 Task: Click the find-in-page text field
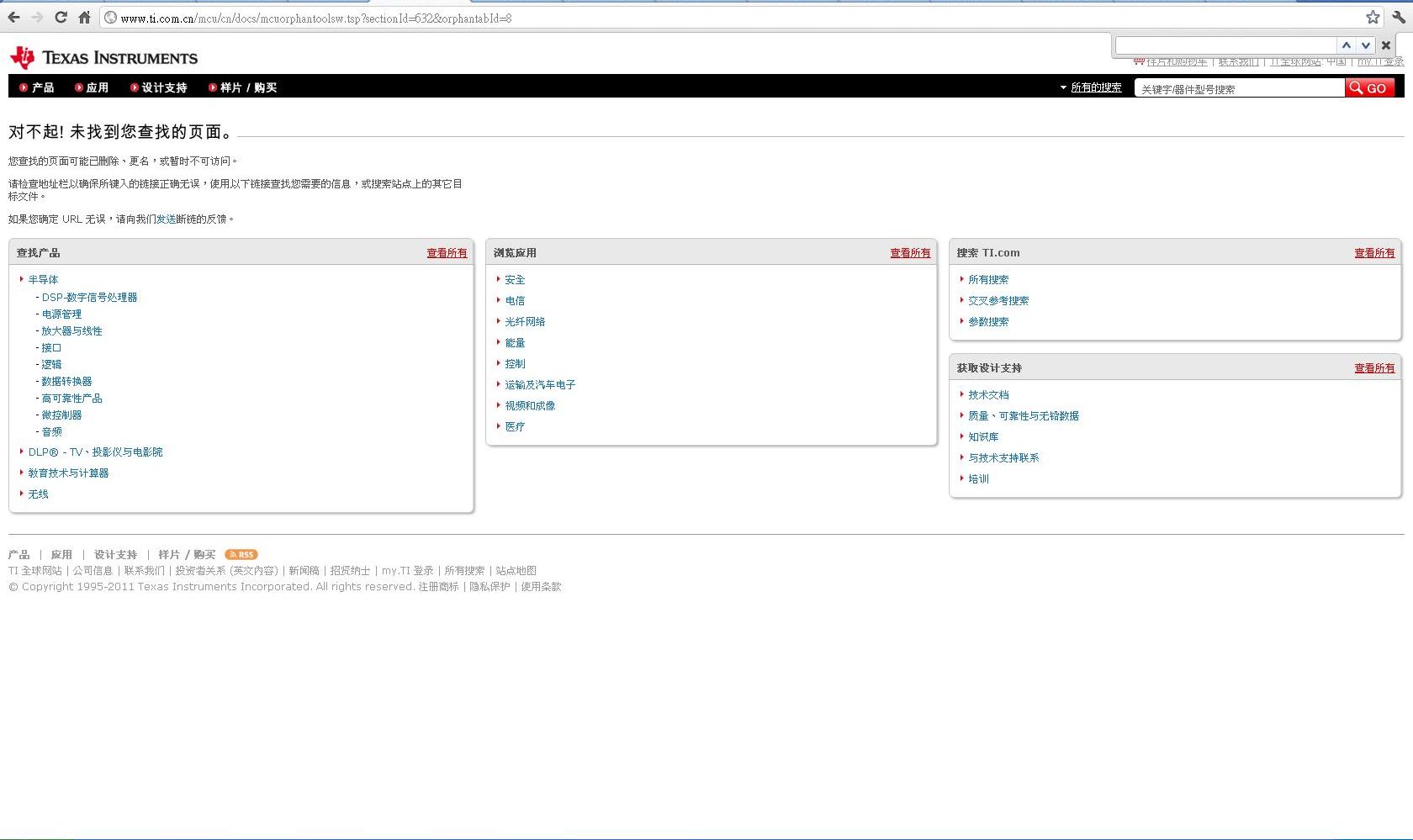(1225, 45)
